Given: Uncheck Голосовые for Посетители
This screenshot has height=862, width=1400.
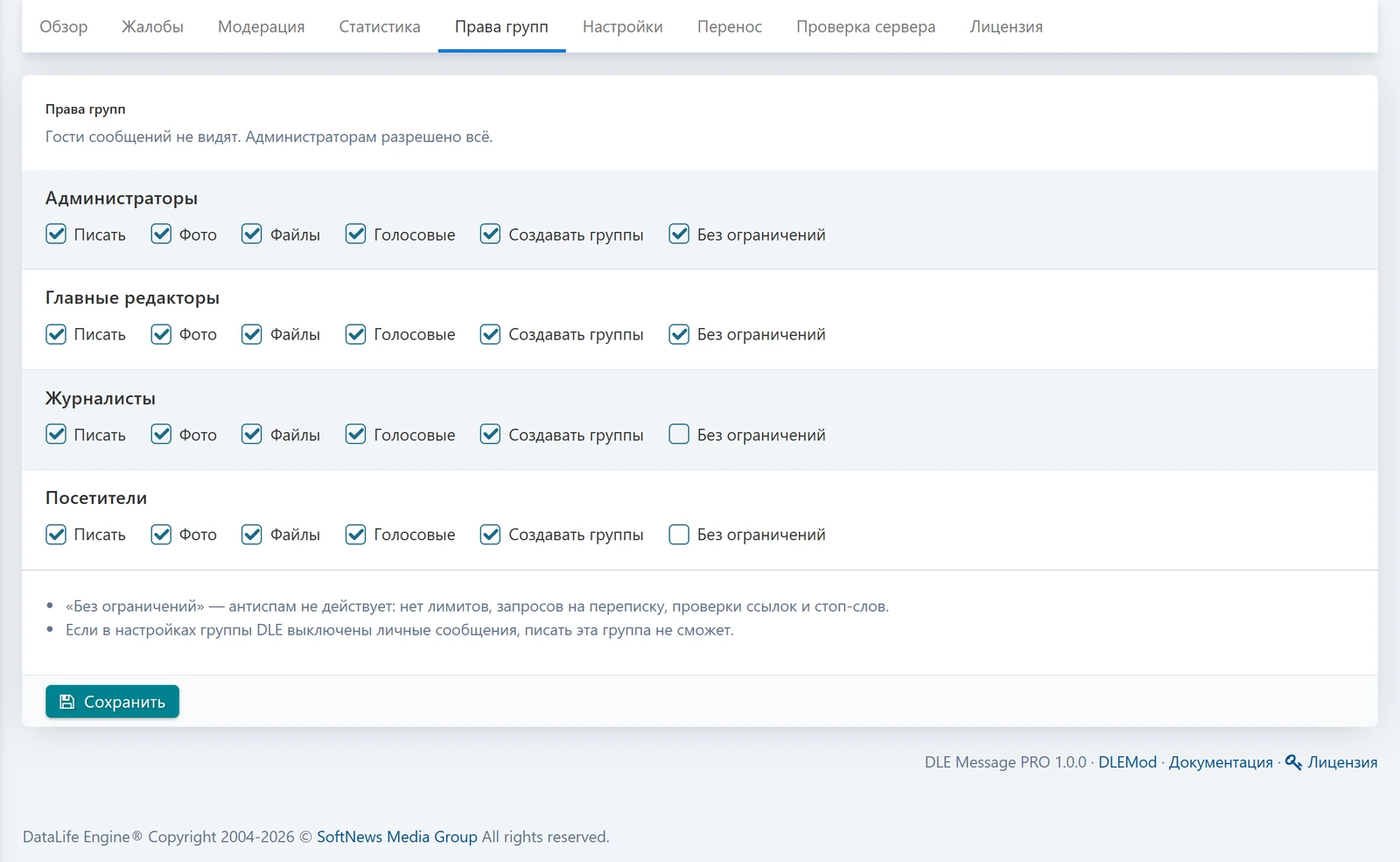Looking at the screenshot, I should click(355, 534).
